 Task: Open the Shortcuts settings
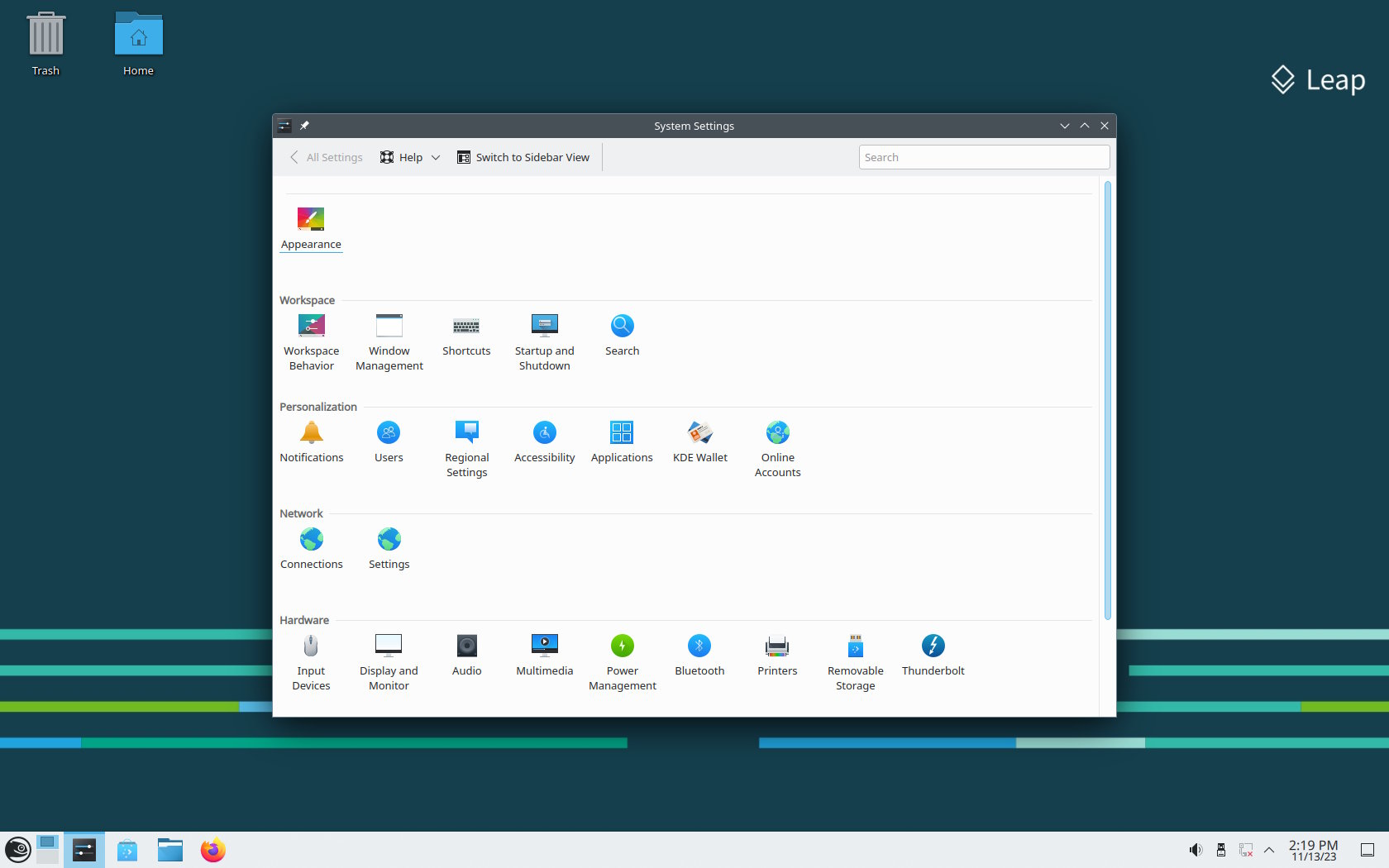click(466, 336)
